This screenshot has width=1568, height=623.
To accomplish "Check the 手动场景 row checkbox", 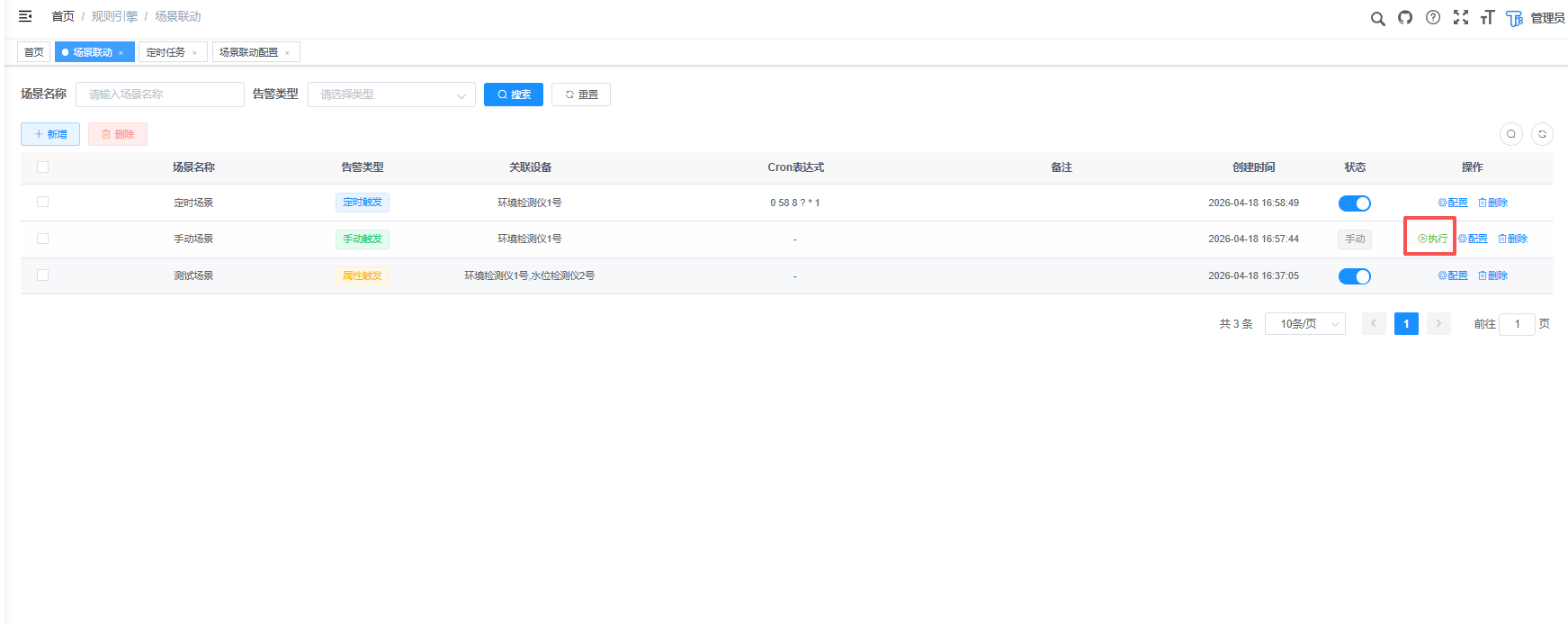I will coord(42,239).
